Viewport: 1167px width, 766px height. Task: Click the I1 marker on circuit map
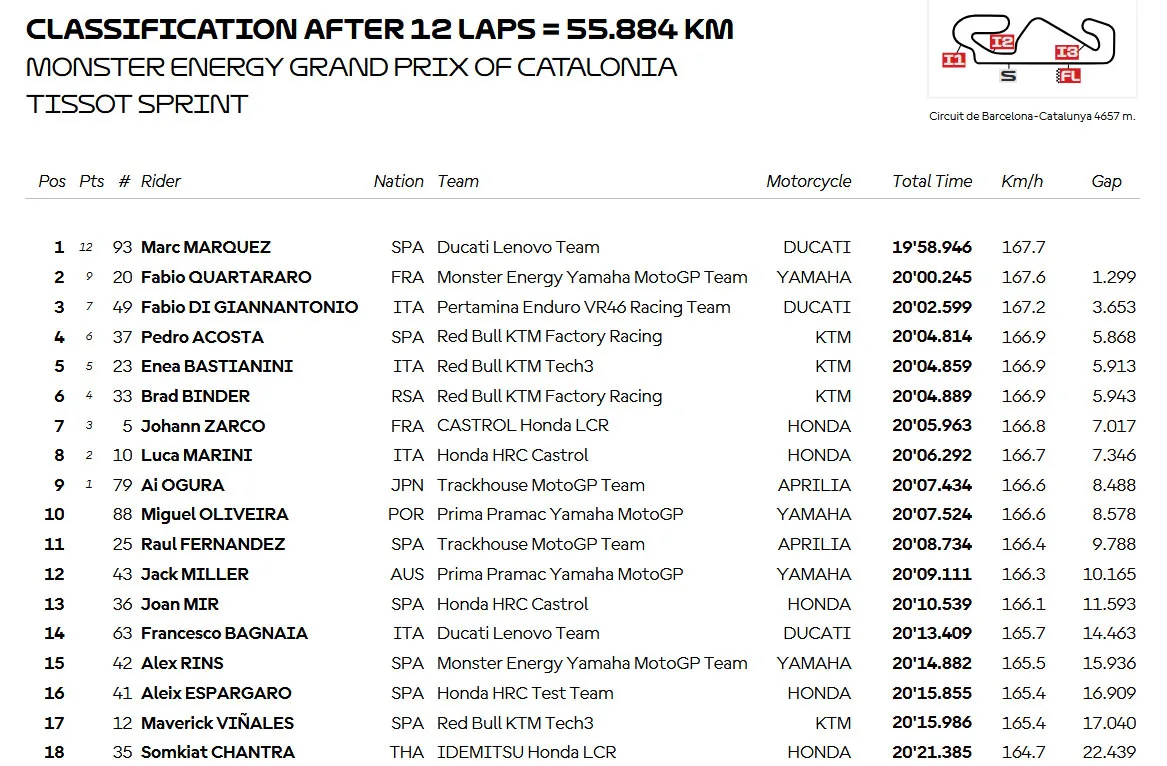click(953, 60)
